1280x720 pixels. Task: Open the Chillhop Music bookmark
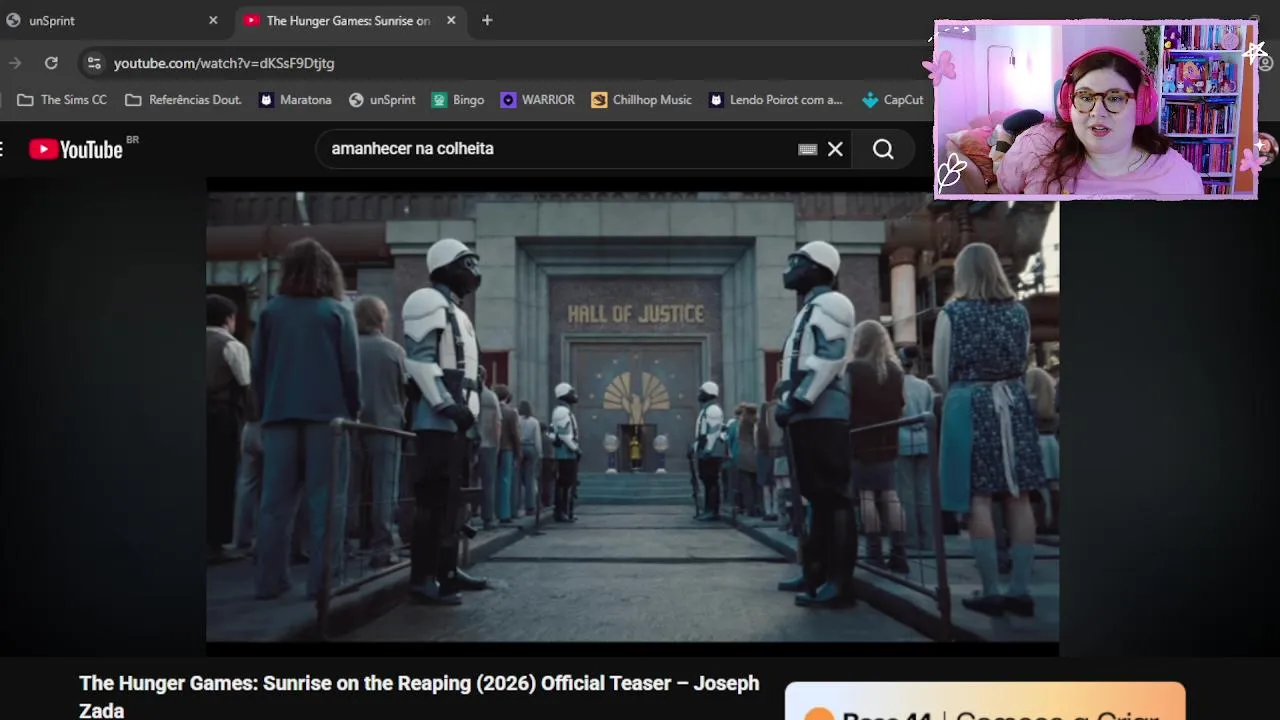641,100
